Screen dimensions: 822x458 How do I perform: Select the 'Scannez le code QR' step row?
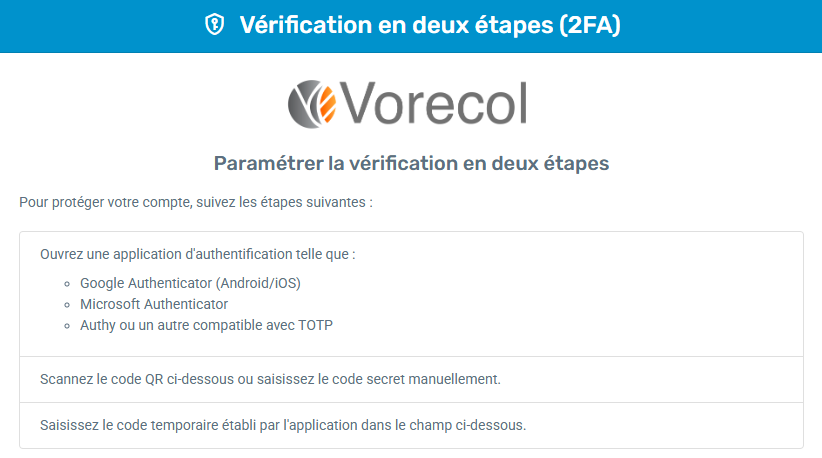click(x=412, y=379)
